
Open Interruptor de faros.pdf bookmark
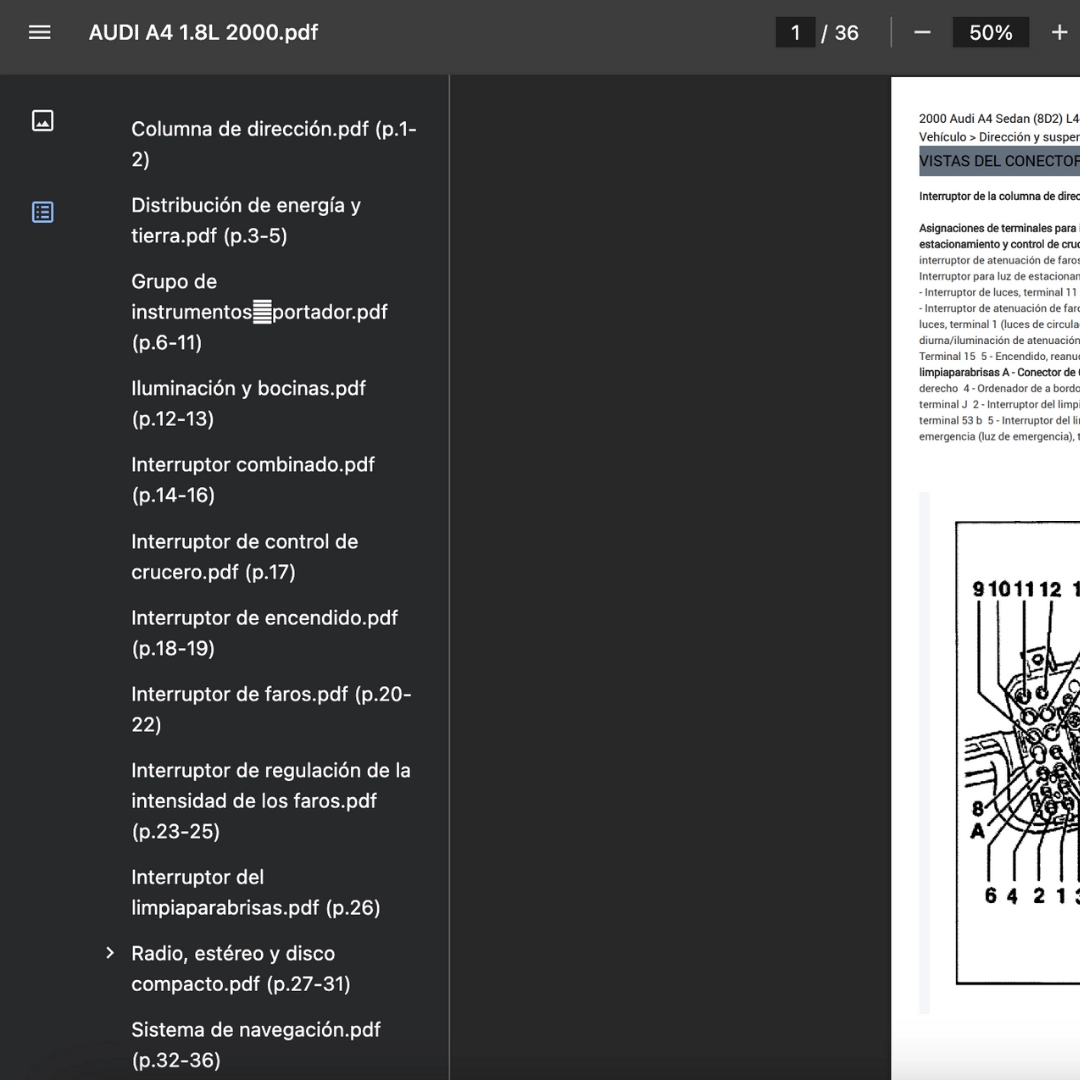tap(270, 709)
